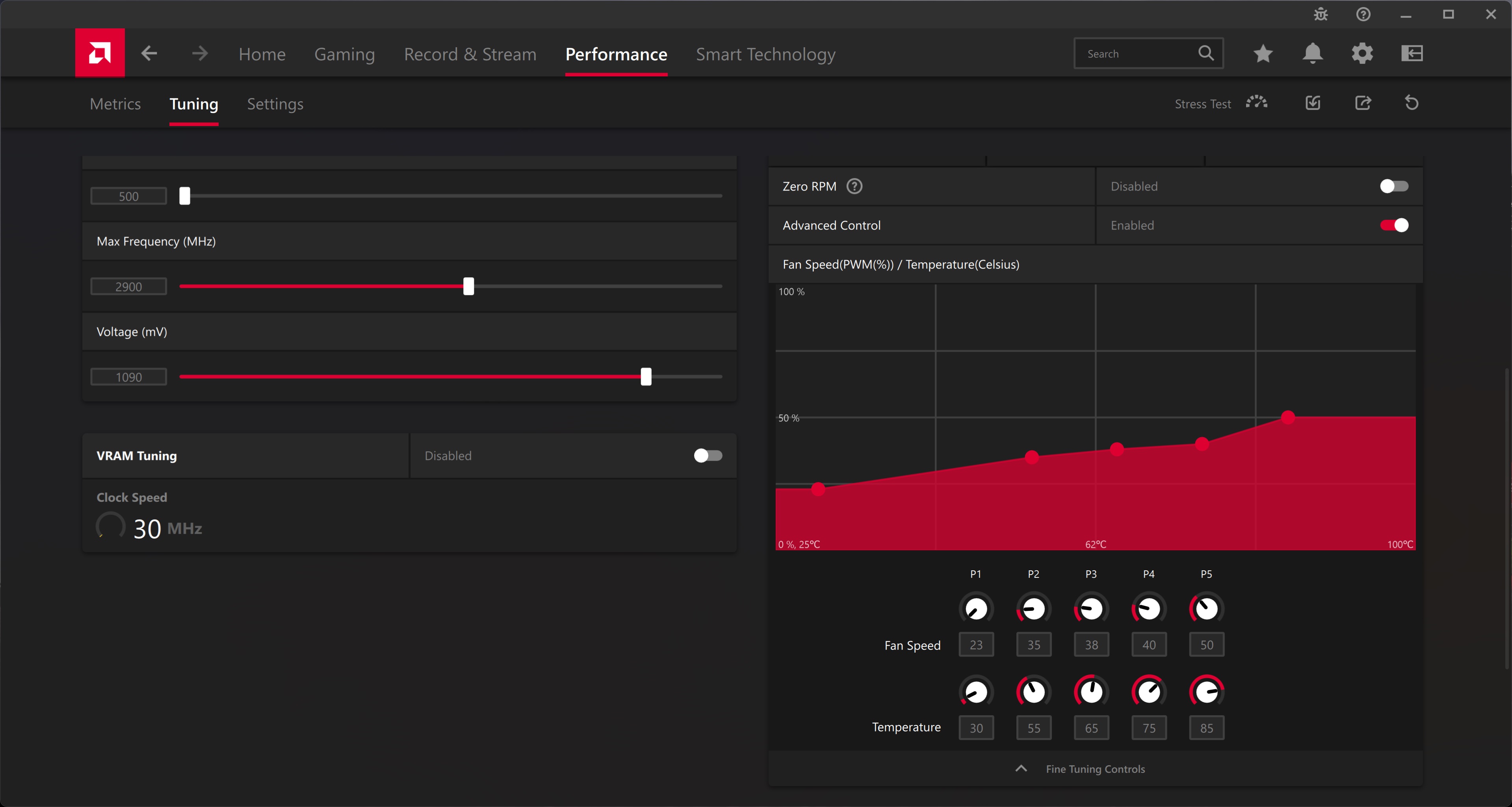Click the Max Frequency slider handle
Screen dimensions: 1512x807
point(468,286)
